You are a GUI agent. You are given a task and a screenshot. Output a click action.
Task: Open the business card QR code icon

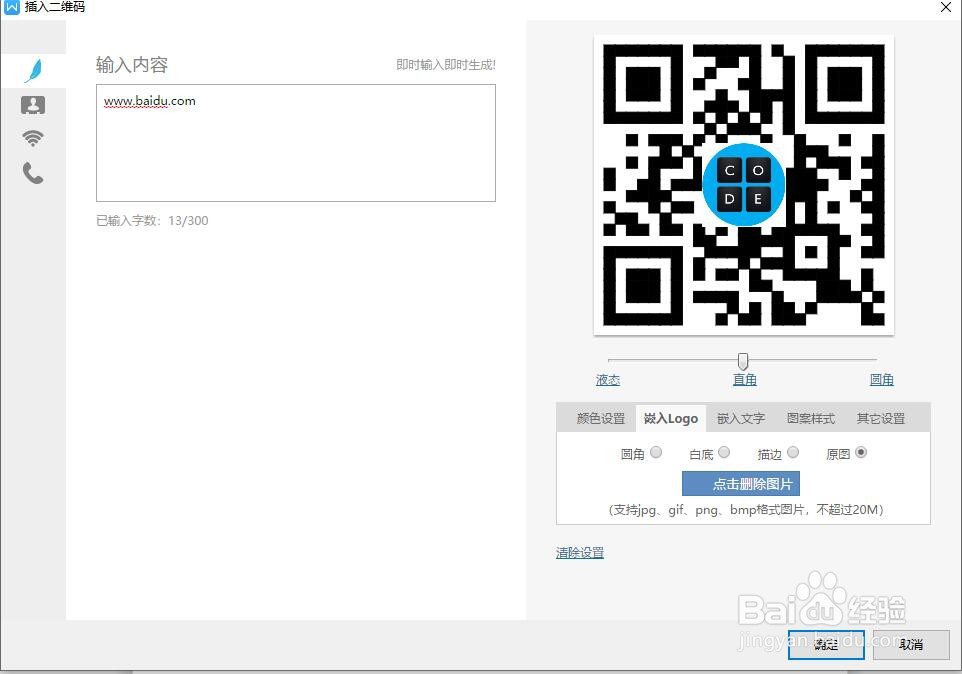[x=33, y=104]
